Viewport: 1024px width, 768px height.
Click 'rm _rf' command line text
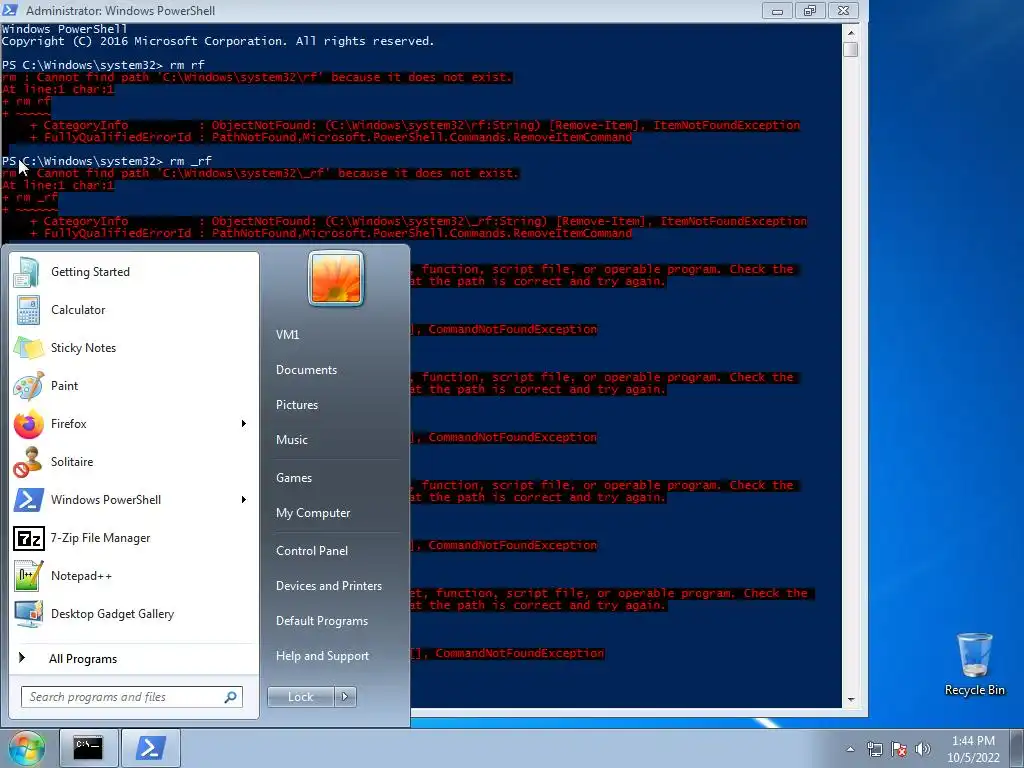click(x=190, y=161)
